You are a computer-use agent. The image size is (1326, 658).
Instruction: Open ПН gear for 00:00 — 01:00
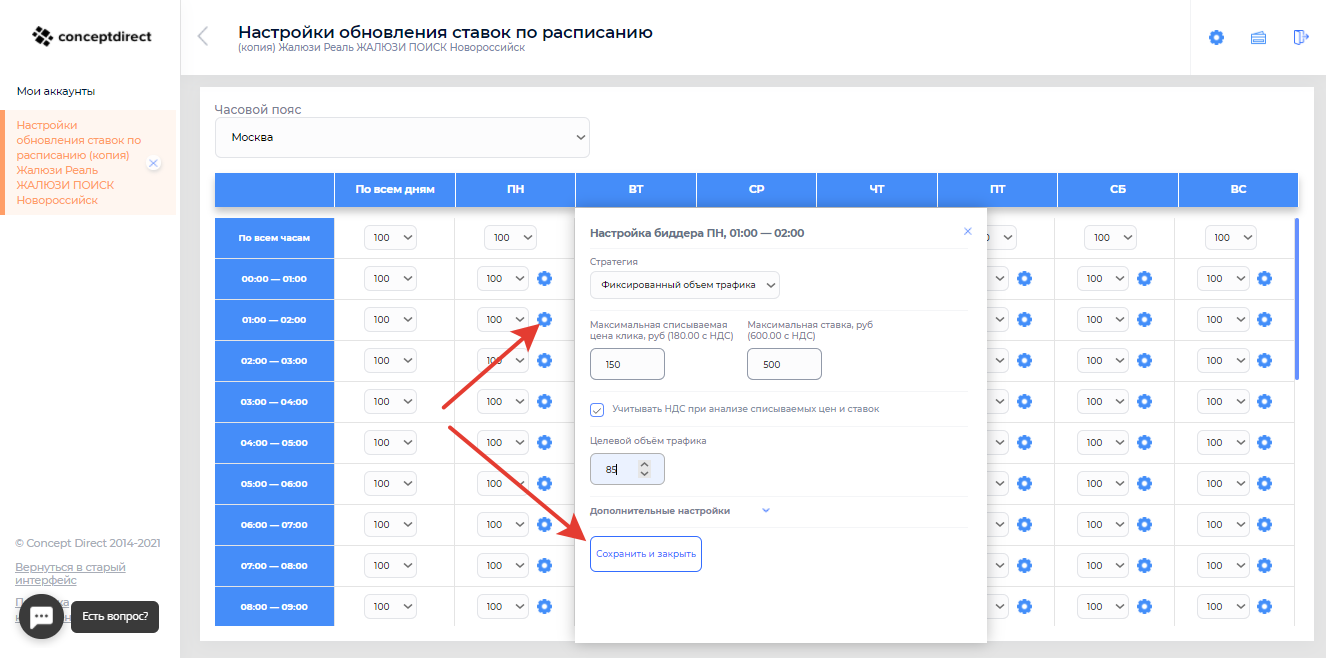[x=544, y=279]
